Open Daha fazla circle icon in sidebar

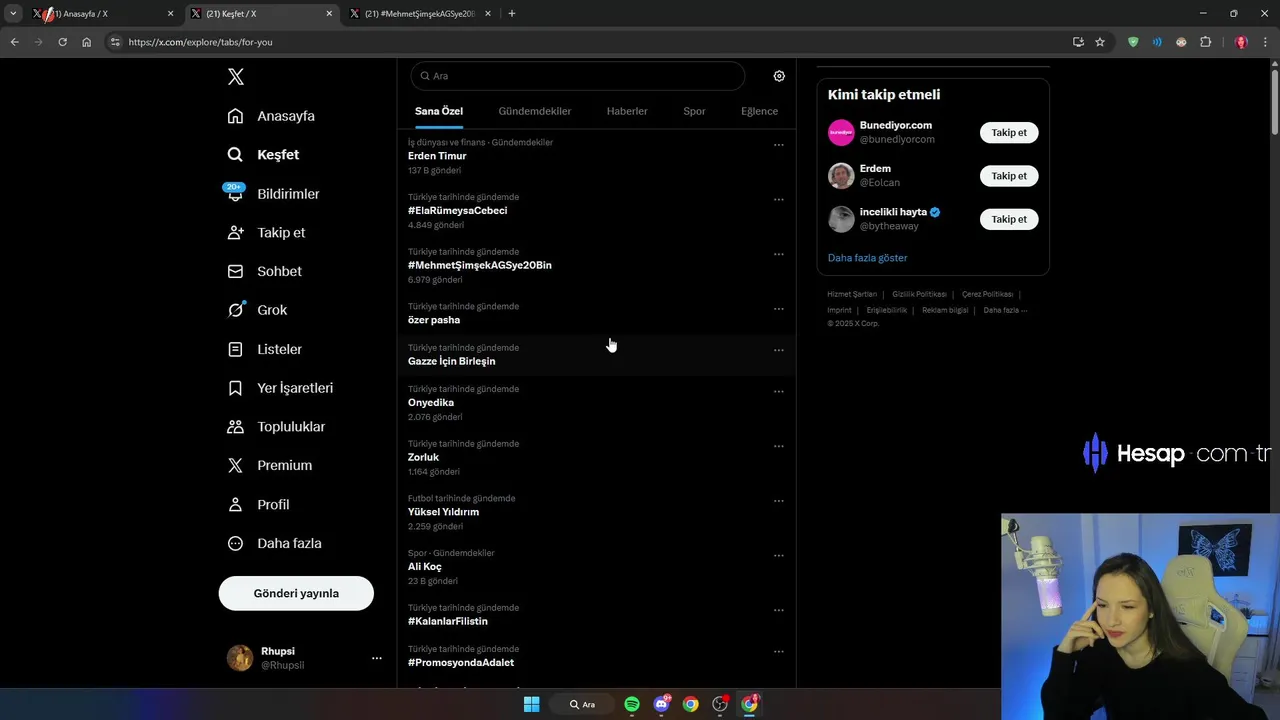pos(235,543)
